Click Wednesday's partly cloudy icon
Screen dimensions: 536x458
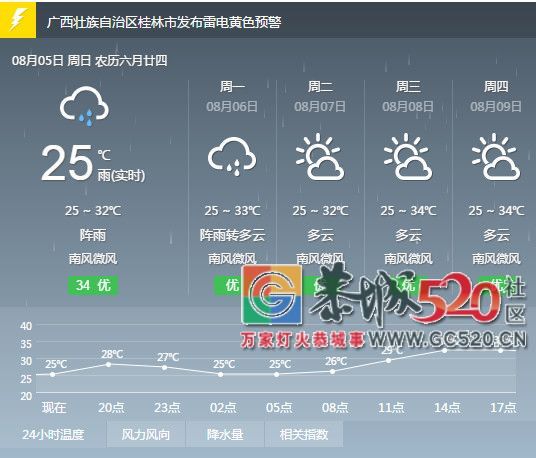click(x=407, y=157)
